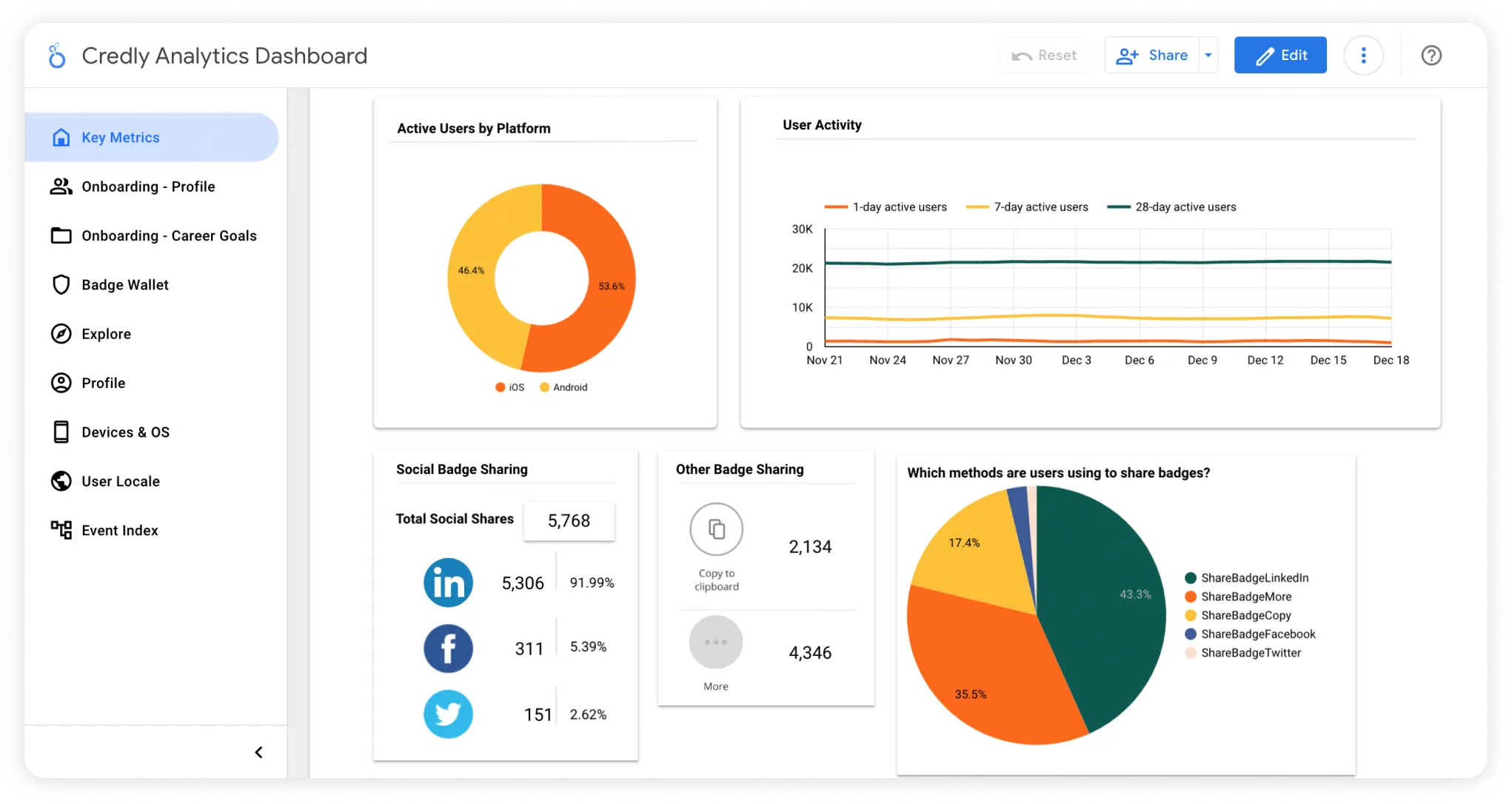1512x804 pixels.
Task: Click the Total Social Shares value 5,768
Action: tap(569, 521)
